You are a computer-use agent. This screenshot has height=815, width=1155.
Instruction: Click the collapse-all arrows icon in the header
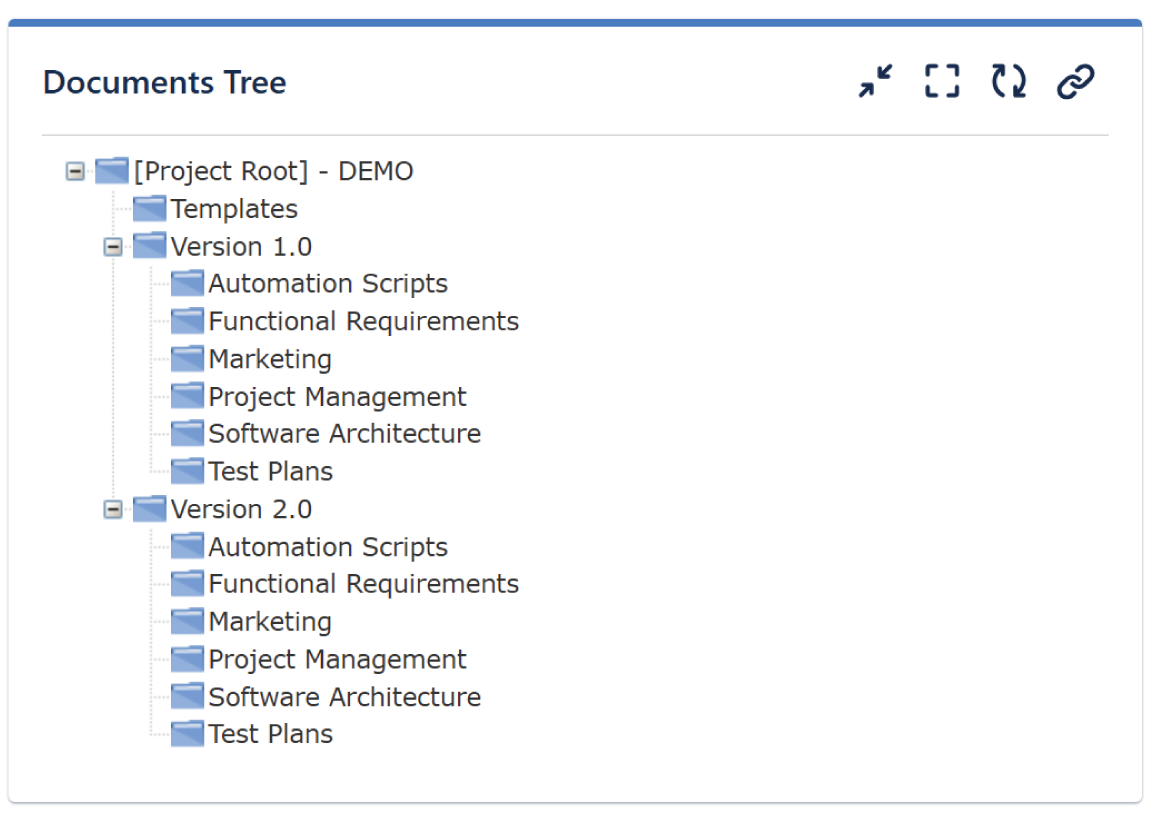[x=874, y=81]
